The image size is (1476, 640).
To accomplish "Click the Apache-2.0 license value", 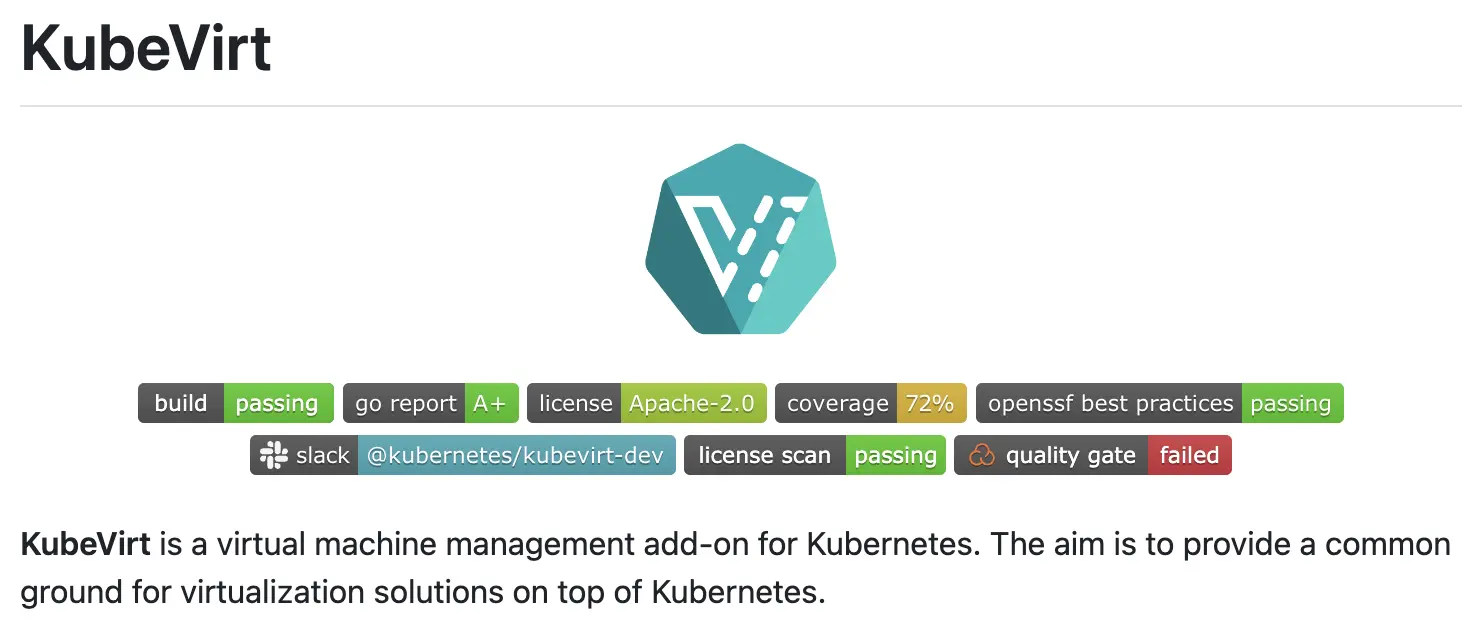I will [x=692, y=403].
